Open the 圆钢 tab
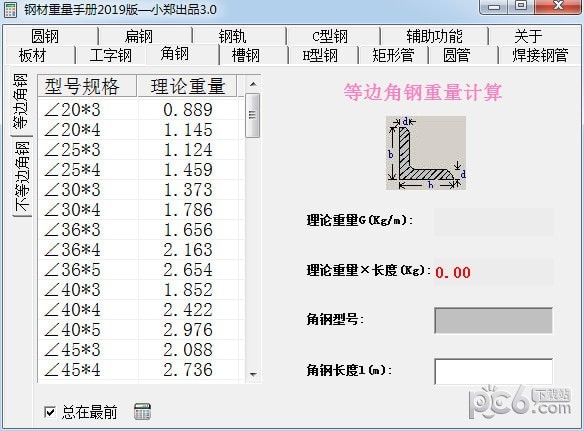 [x=45, y=37]
